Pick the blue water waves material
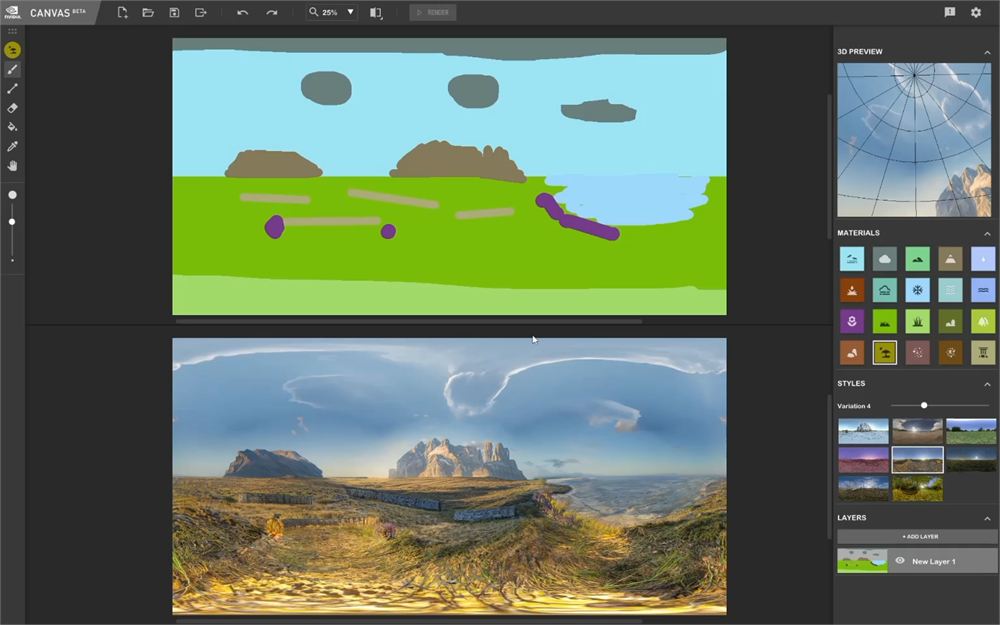 983,290
